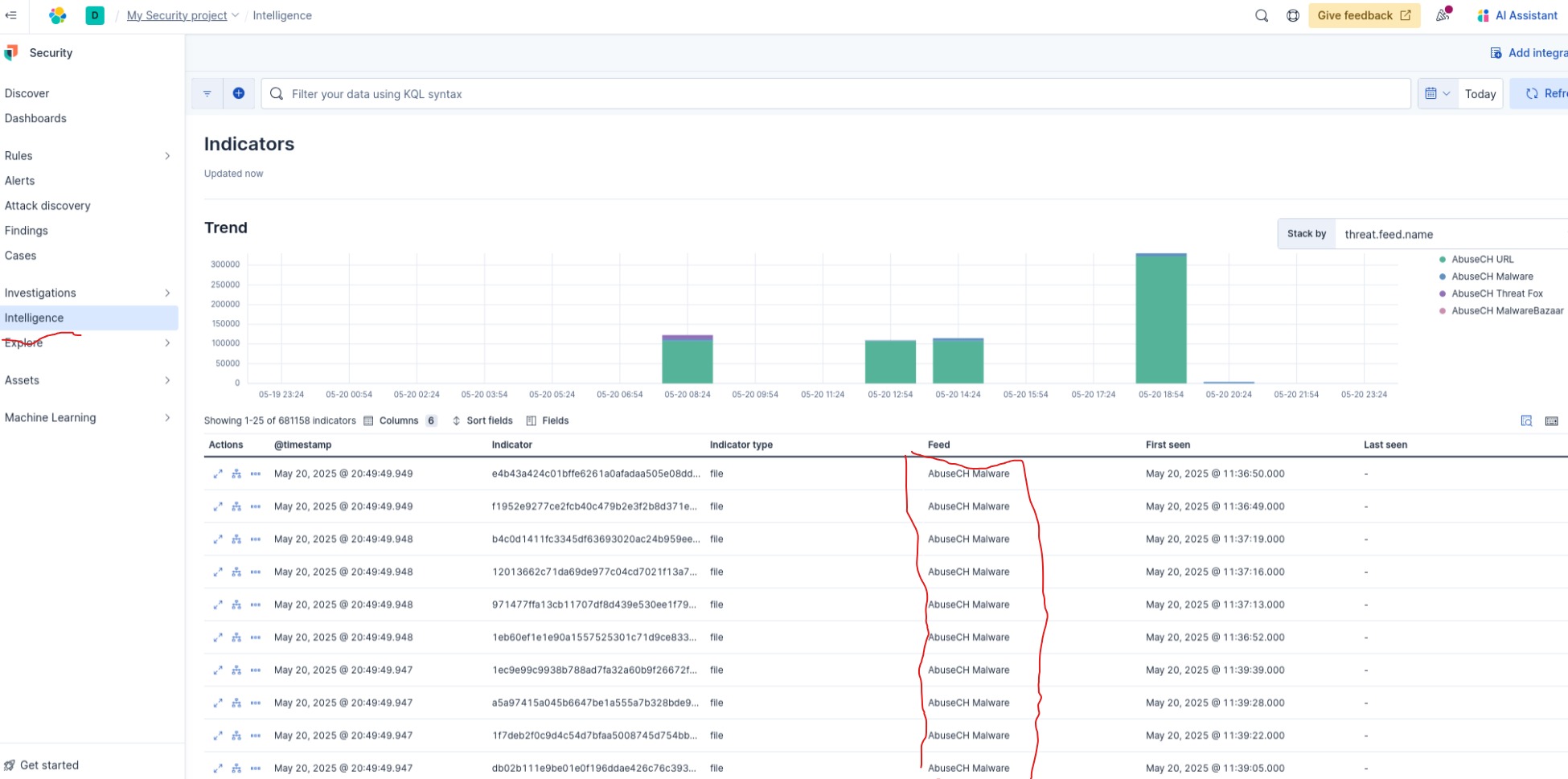Collapse the side navigation toggle icon

click(x=11, y=15)
